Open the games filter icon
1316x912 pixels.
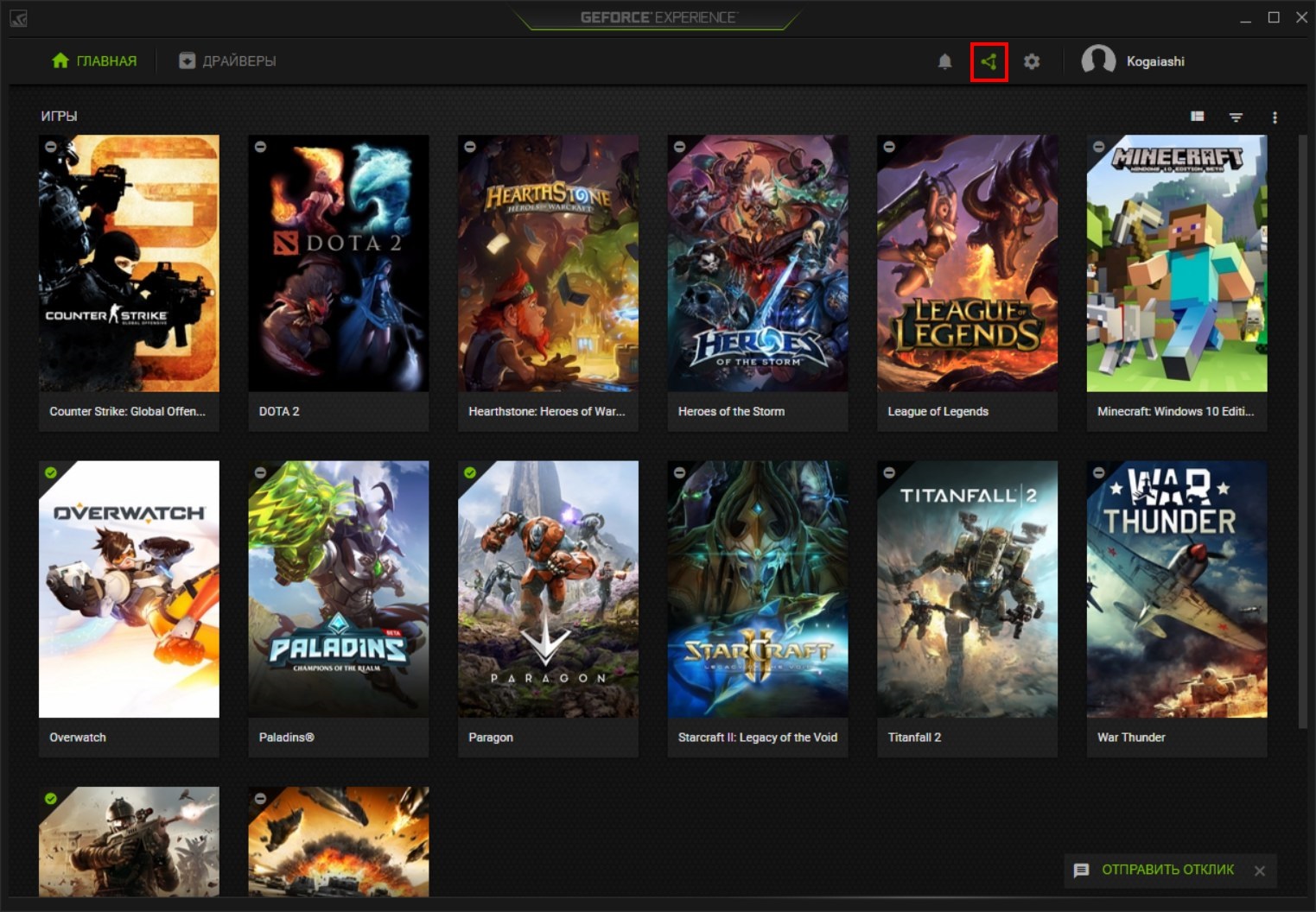1236,117
